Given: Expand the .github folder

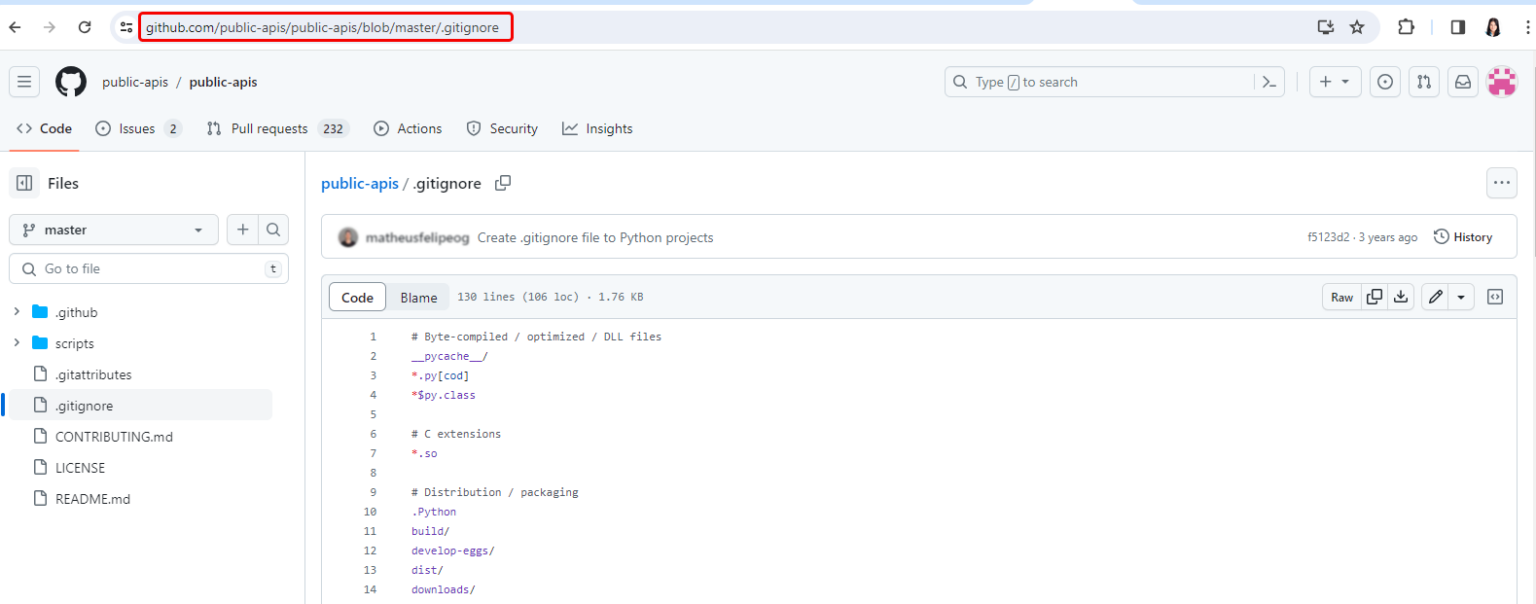Looking at the screenshot, I should coord(16,311).
